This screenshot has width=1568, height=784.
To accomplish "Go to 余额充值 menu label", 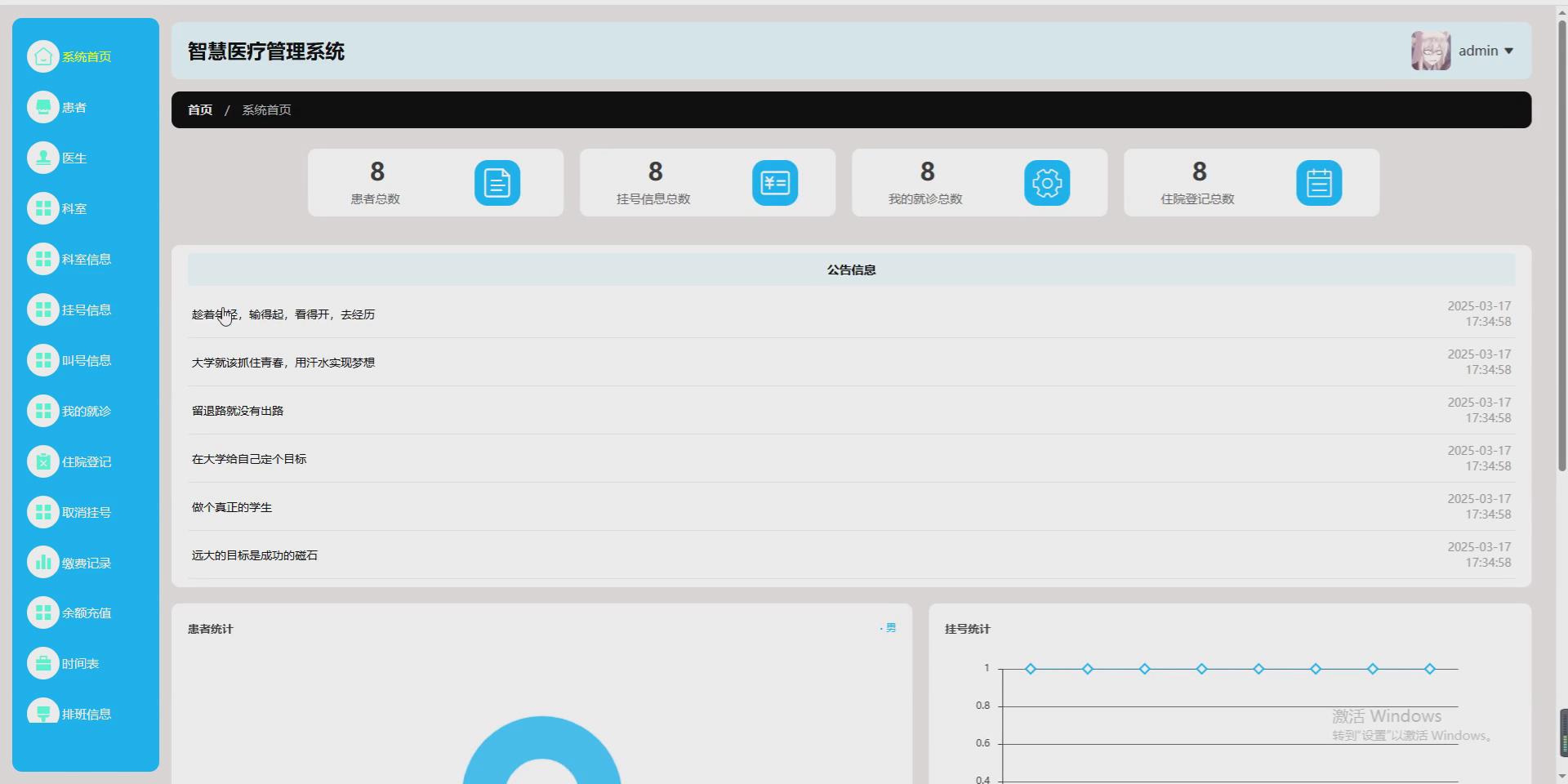I will click(87, 612).
